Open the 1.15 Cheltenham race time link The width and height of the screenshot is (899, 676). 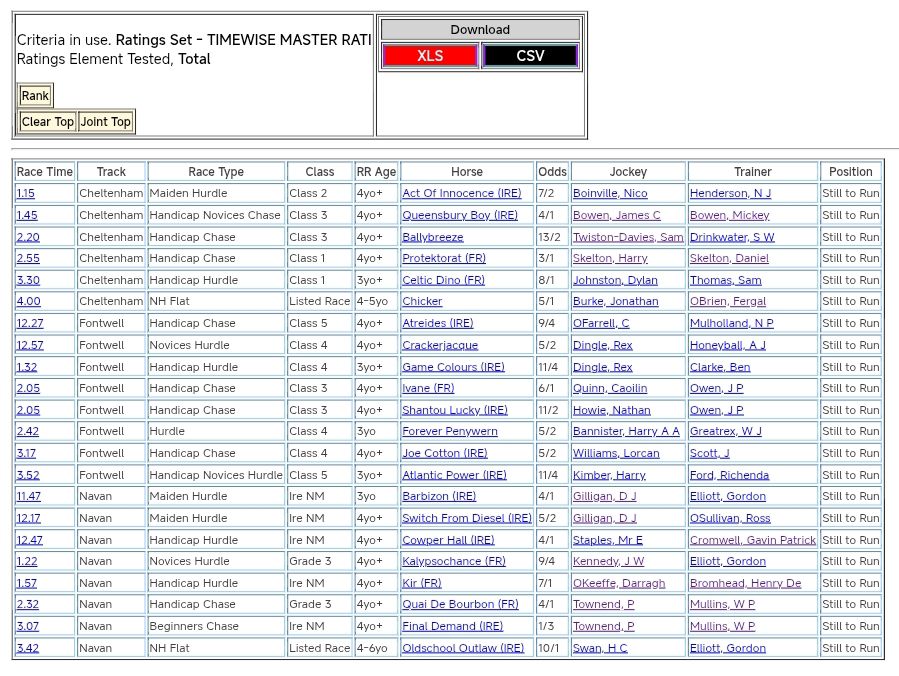tap(26, 194)
